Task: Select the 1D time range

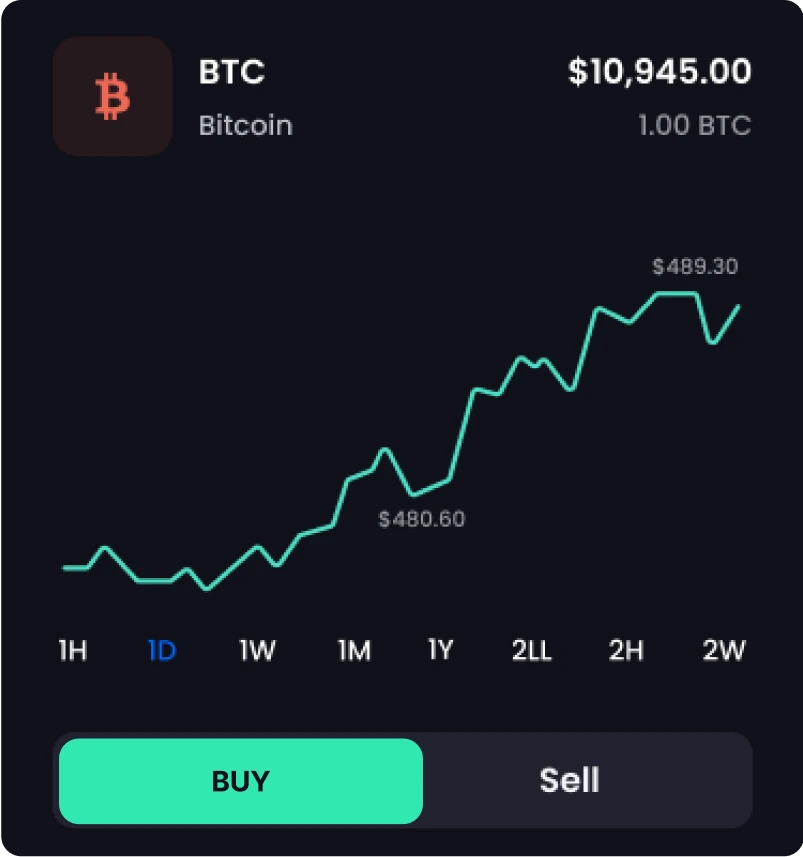Action: pos(162,651)
